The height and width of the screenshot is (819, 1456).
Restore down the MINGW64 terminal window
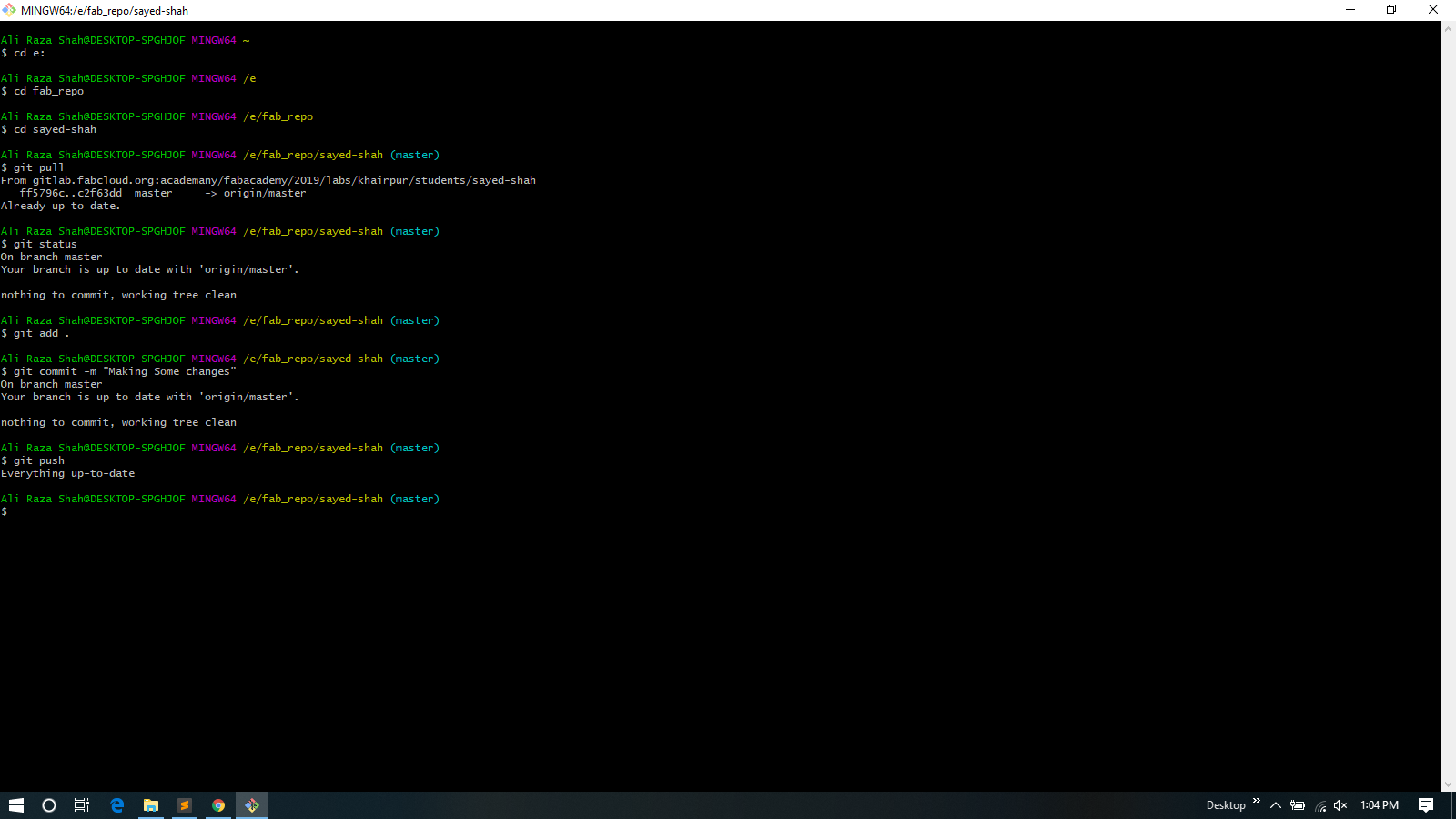(1391, 10)
